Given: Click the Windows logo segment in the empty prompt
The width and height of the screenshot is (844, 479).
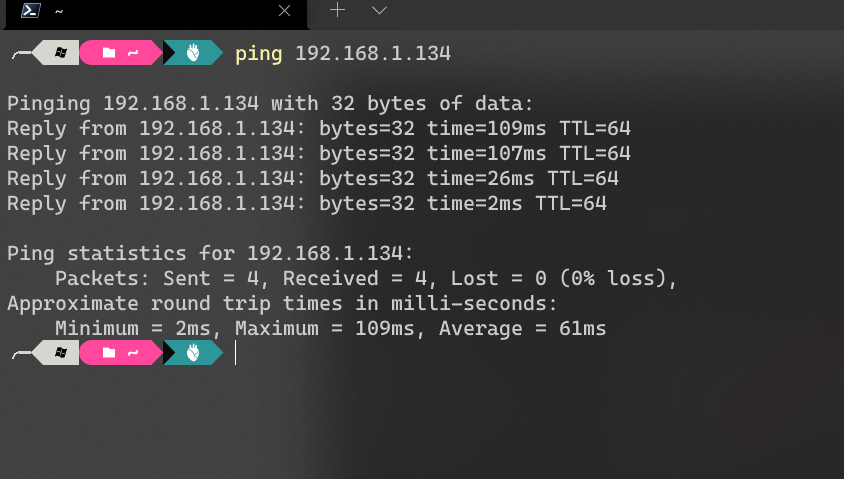Looking at the screenshot, I should tap(60, 353).
